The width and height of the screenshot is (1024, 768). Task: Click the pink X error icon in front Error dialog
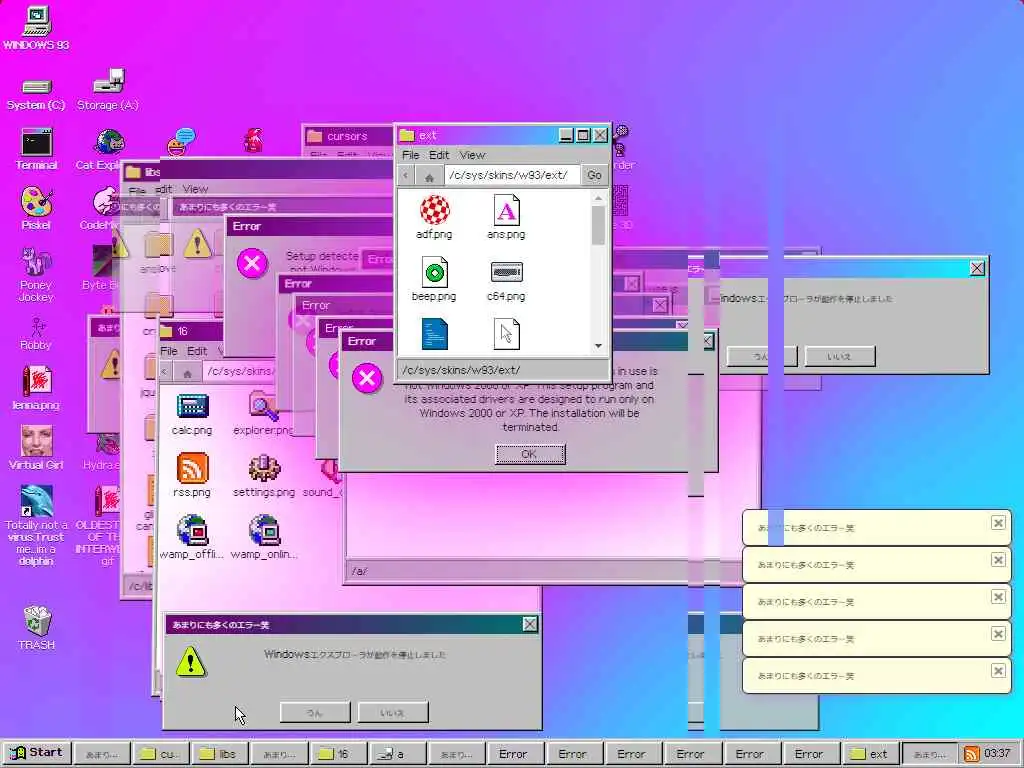tap(367, 378)
